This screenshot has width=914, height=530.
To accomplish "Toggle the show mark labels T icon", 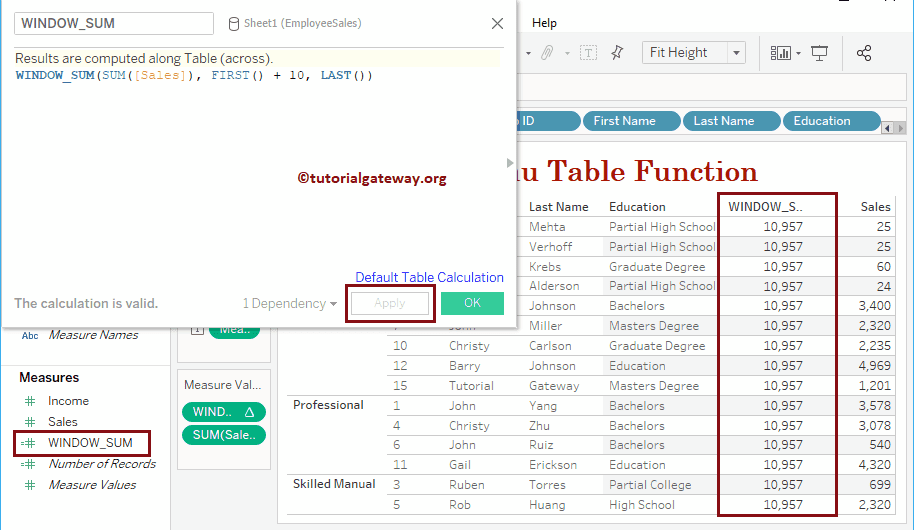I will 588,53.
